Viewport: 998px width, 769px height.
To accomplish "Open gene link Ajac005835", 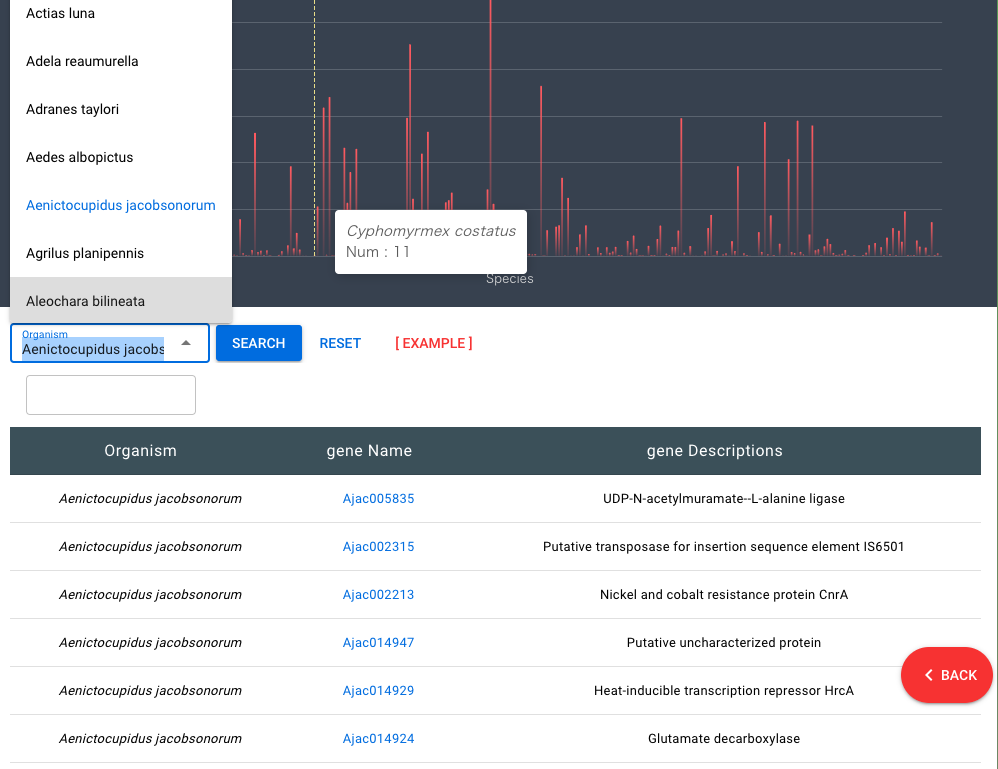I will pyautogui.click(x=378, y=498).
